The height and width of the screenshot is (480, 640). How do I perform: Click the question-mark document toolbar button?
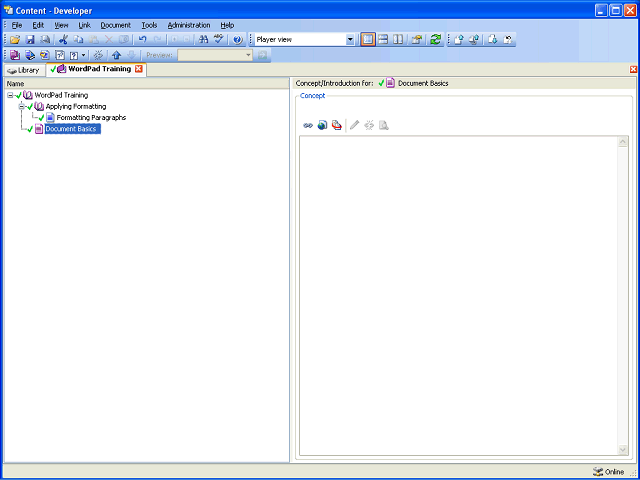tap(74, 55)
